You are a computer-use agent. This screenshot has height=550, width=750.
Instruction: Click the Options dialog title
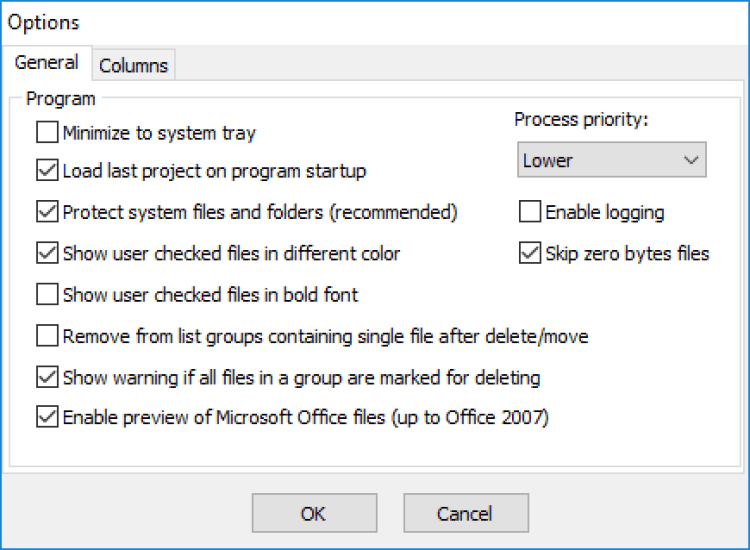[x=44, y=22]
